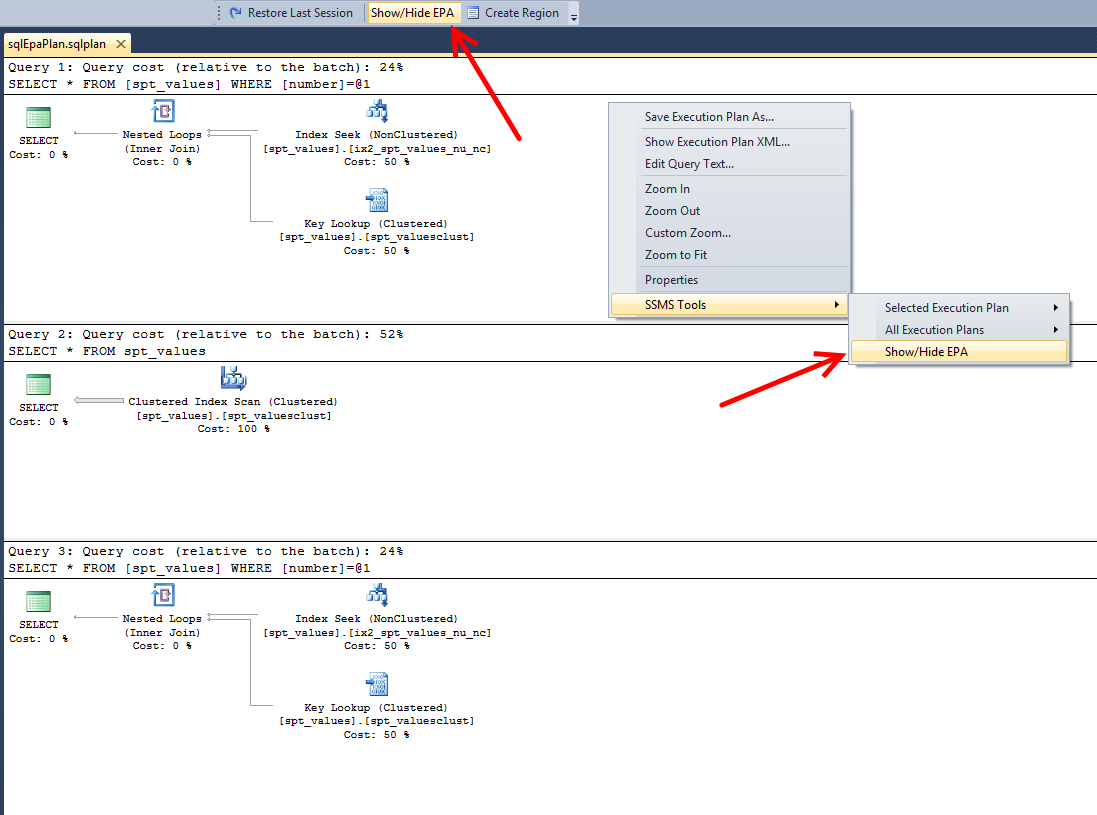Click the Clustered Index Scan icon
The height and width of the screenshot is (815, 1097).
tap(233, 379)
